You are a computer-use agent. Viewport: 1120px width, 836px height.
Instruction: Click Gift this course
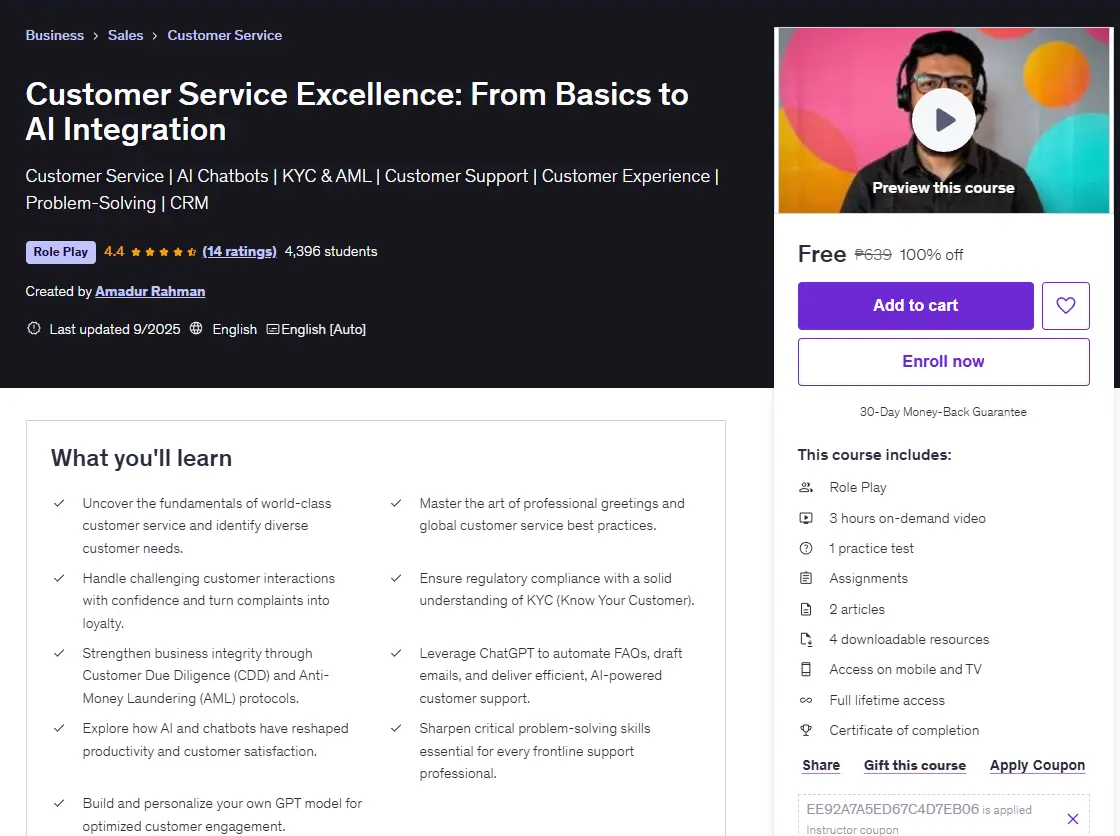(914, 765)
